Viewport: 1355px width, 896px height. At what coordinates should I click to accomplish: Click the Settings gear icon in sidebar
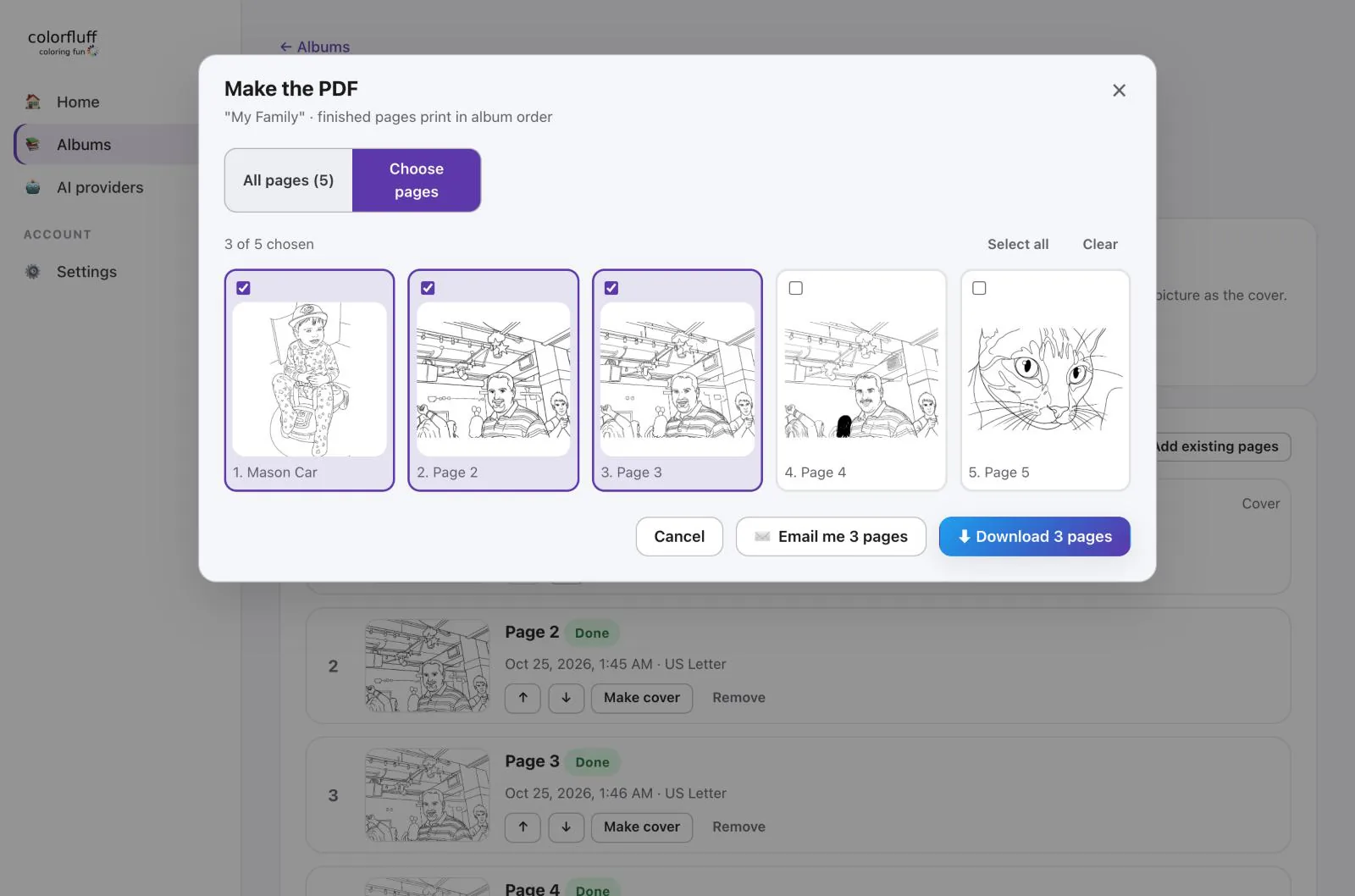(x=33, y=272)
